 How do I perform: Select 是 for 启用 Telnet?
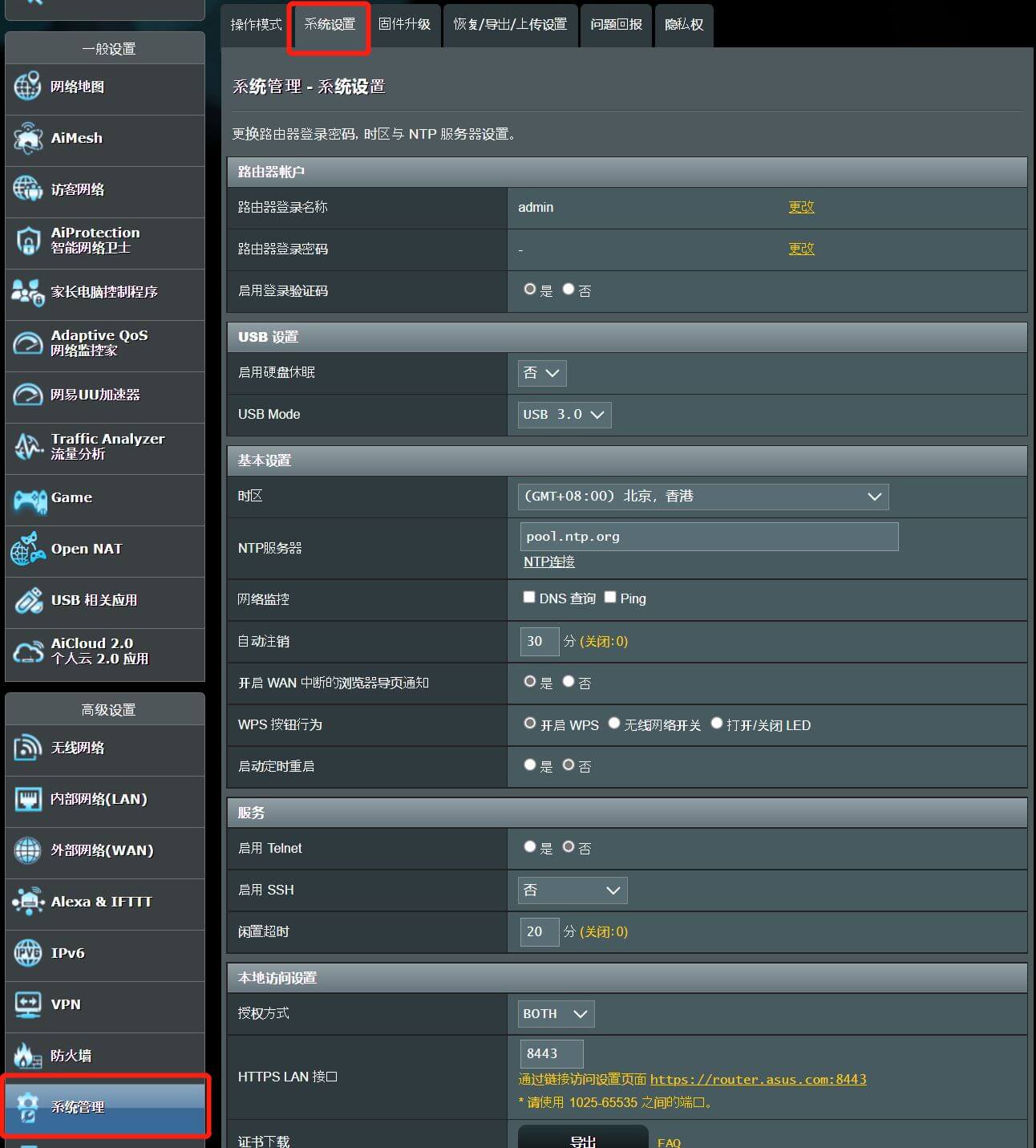pyautogui.click(x=529, y=846)
